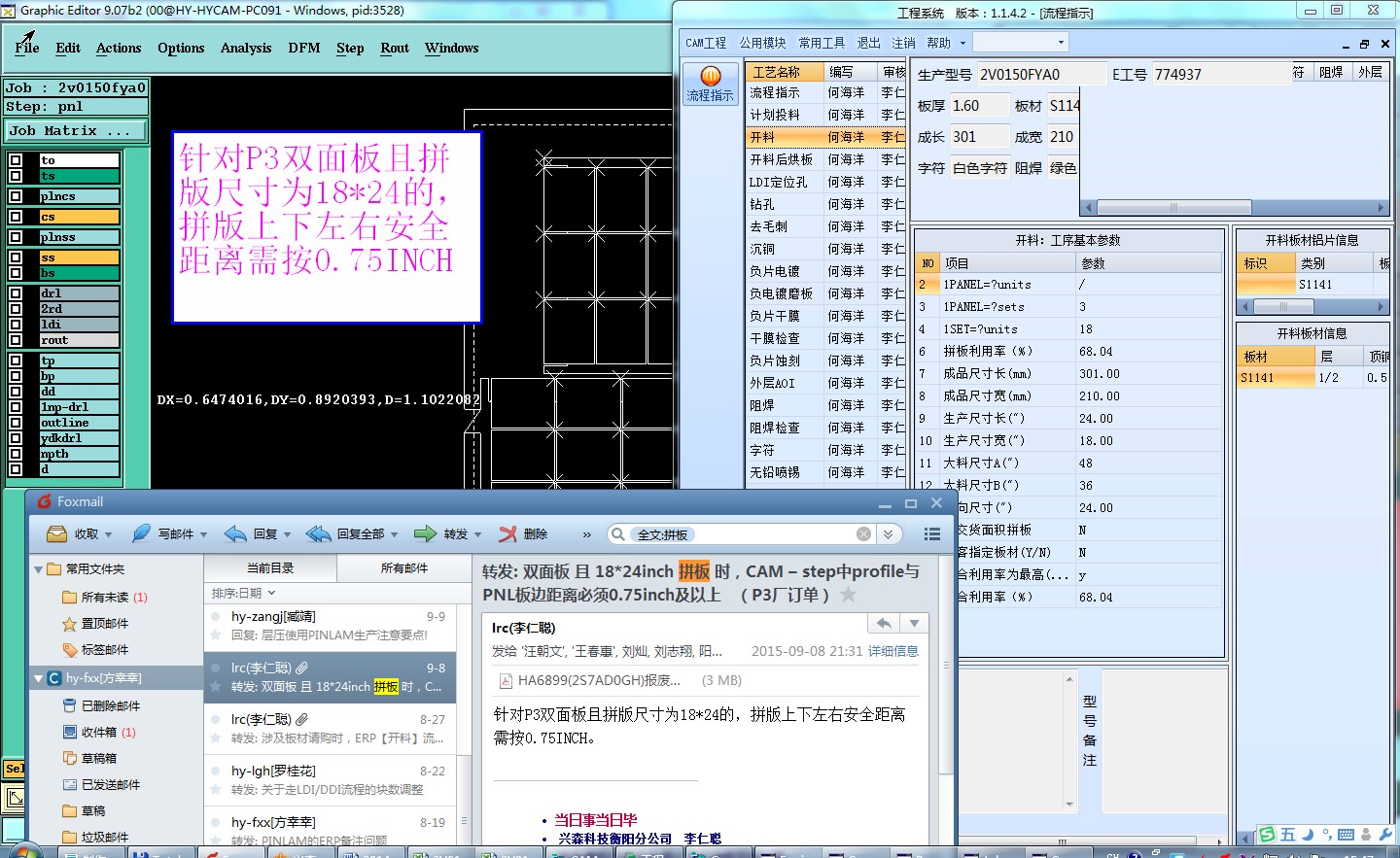
Task: Click the 流程指示 orange icon button
Action: [711, 84]
